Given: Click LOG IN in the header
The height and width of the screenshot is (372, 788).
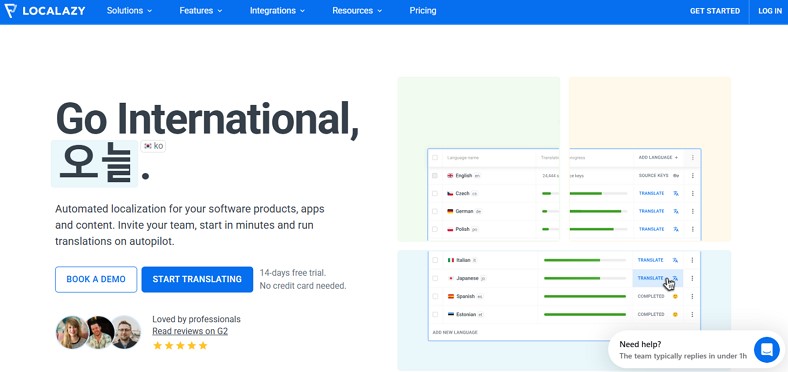Looking at the screenshot, I should pyautogui.click(x=770, y=11).
